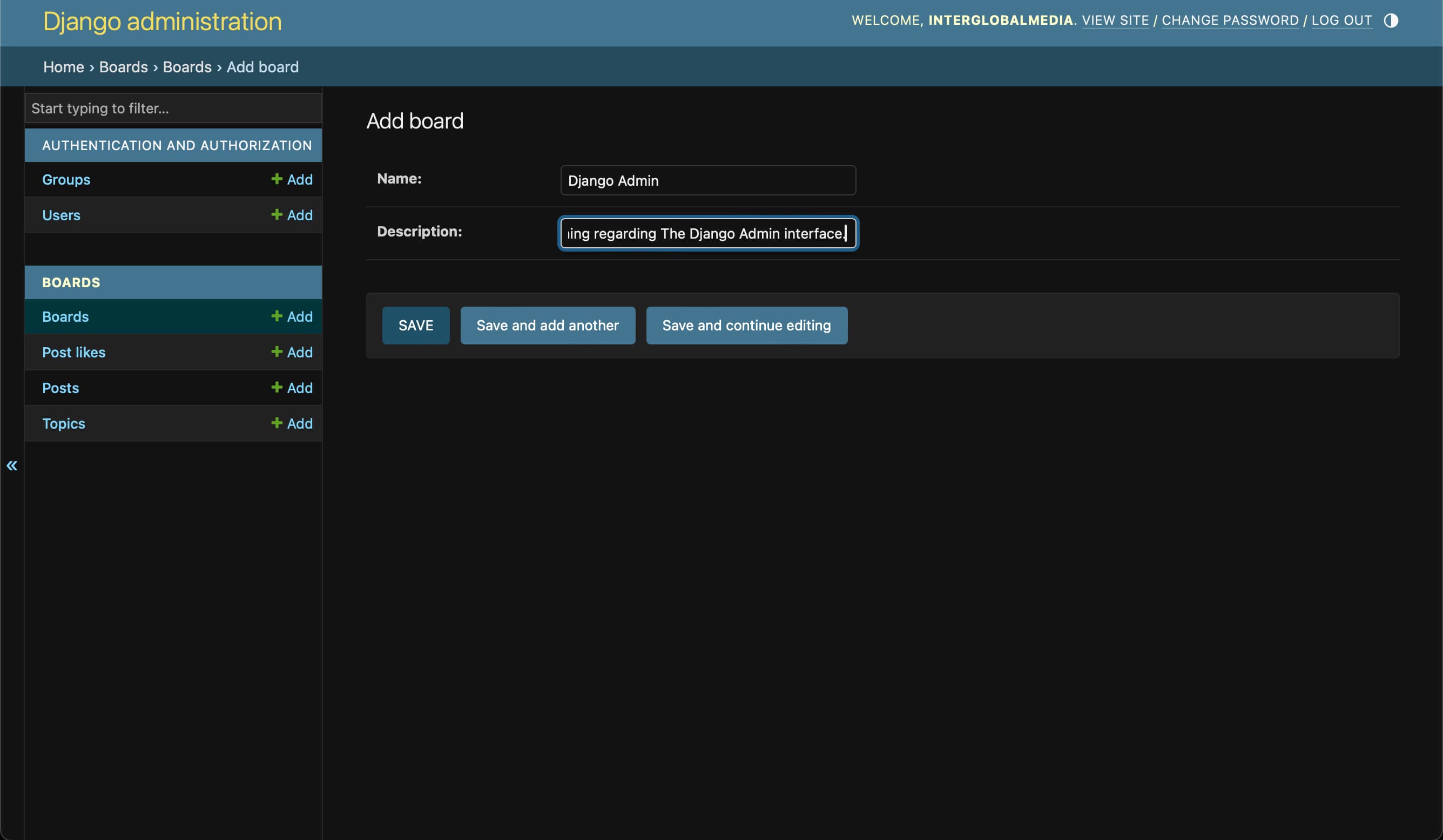The height and width of the screenshot is (840, 1443).
Task: Click the Add icon next to Posts
Action: [292, 388]
